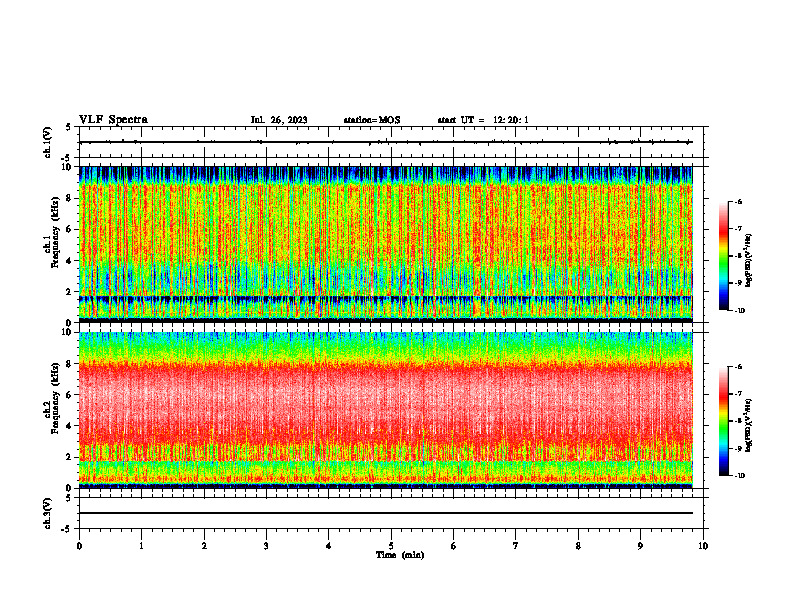Click the ch.1 frequency tick label "8"
Screen dimensions: 792x612
69,198
